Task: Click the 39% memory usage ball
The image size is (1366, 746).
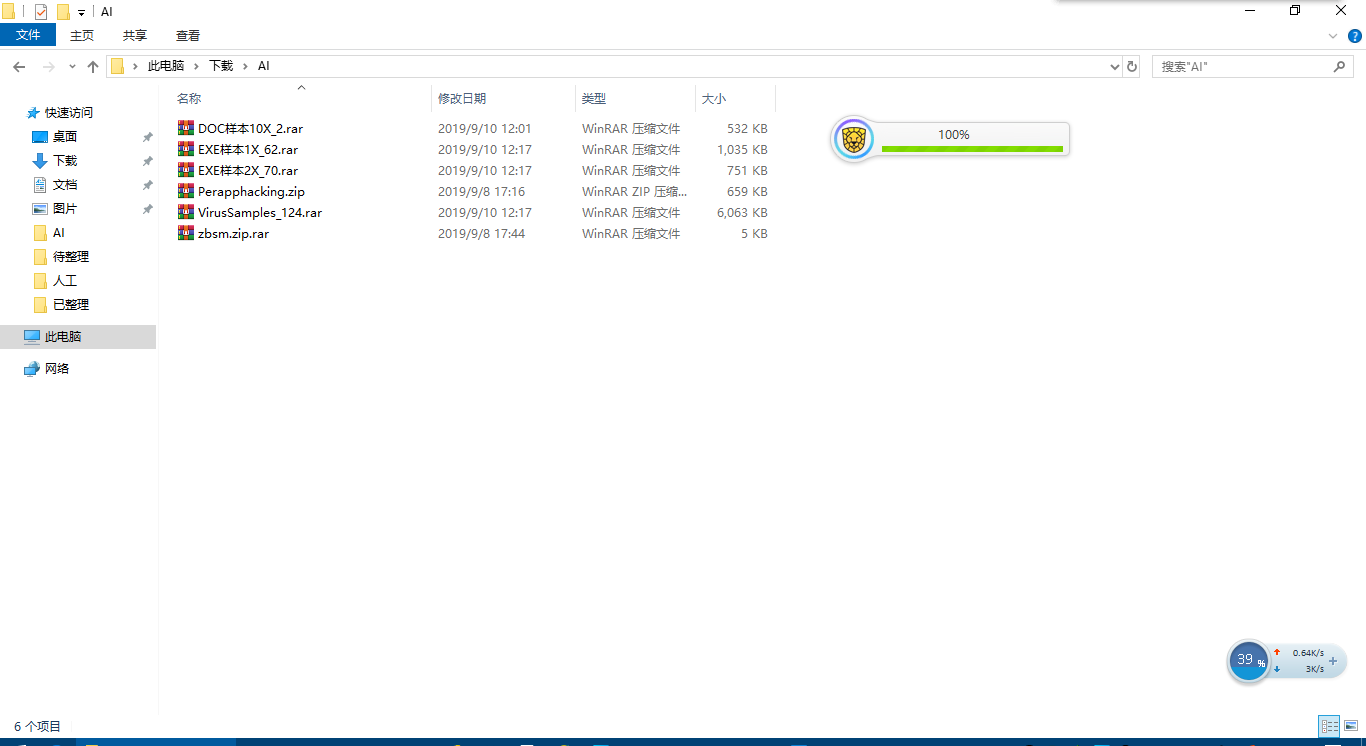Action: [1248, 661]
